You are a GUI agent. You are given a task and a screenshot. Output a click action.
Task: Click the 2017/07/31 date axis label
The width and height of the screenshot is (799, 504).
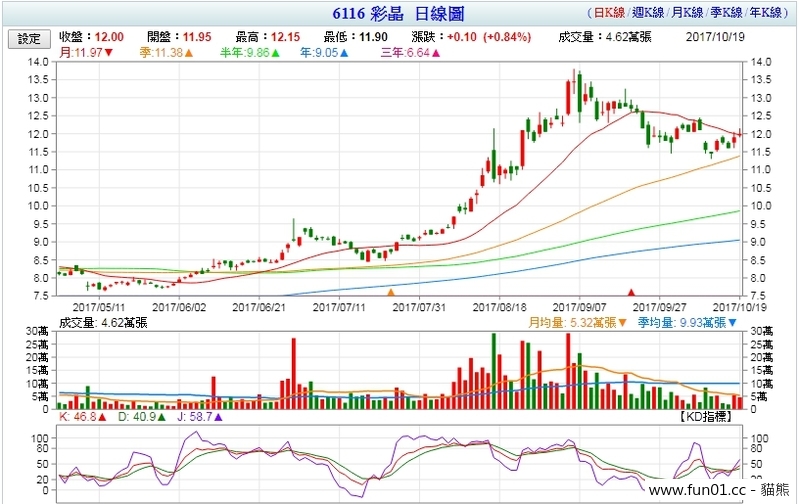pyautogui.click(x=419, y=307)
